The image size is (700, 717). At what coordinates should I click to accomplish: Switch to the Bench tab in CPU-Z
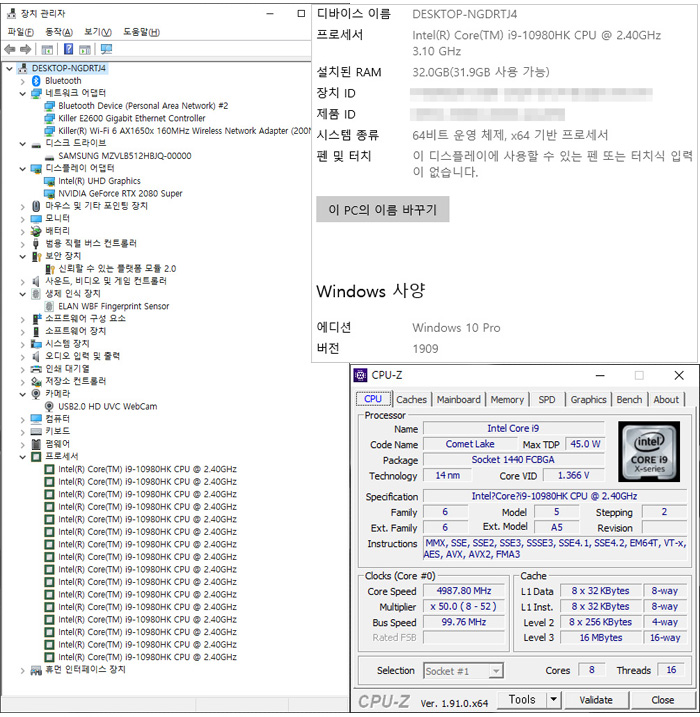click(x=629, y=400)
